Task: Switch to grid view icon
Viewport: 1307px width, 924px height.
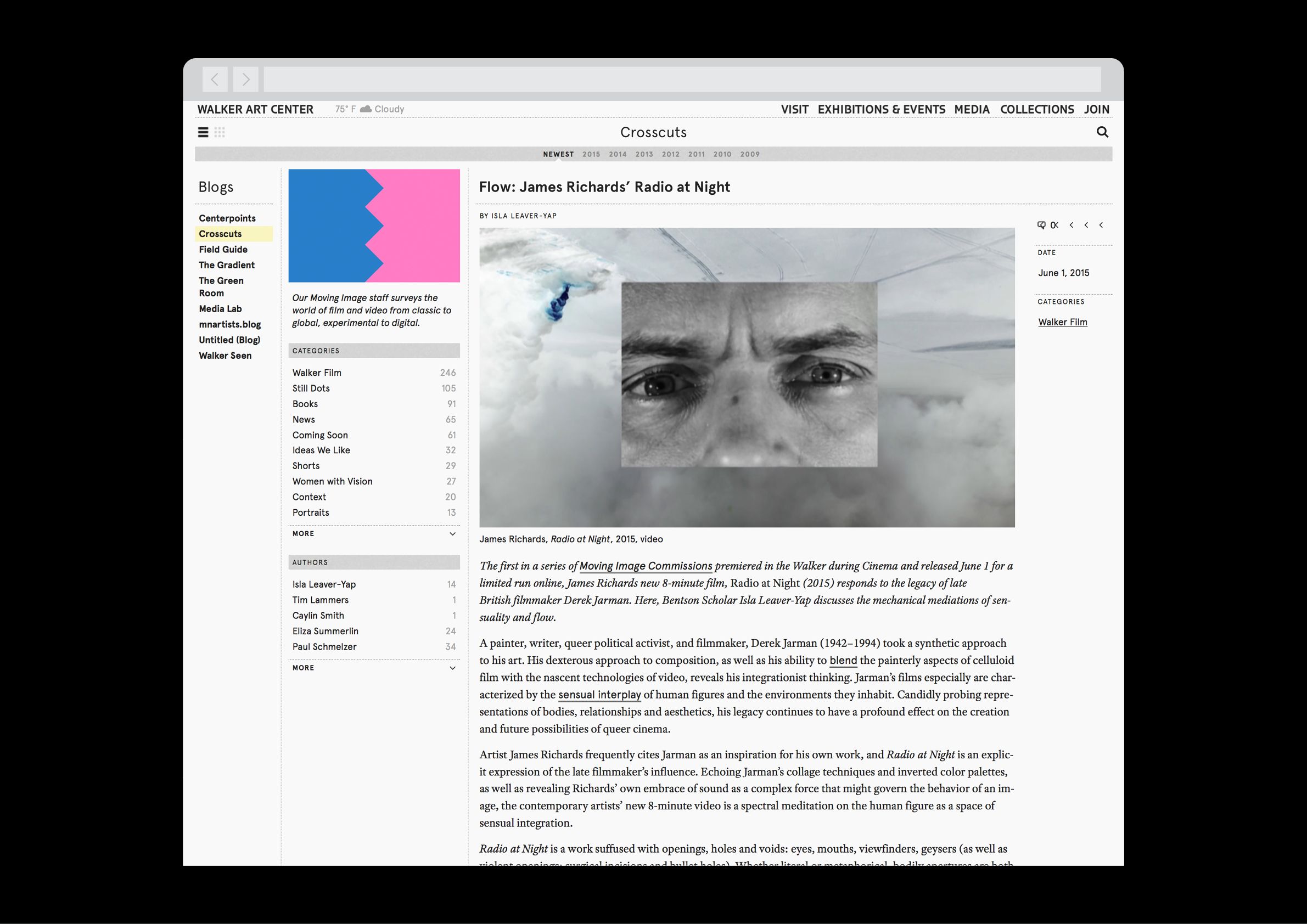Action: (x=220, y=133)
